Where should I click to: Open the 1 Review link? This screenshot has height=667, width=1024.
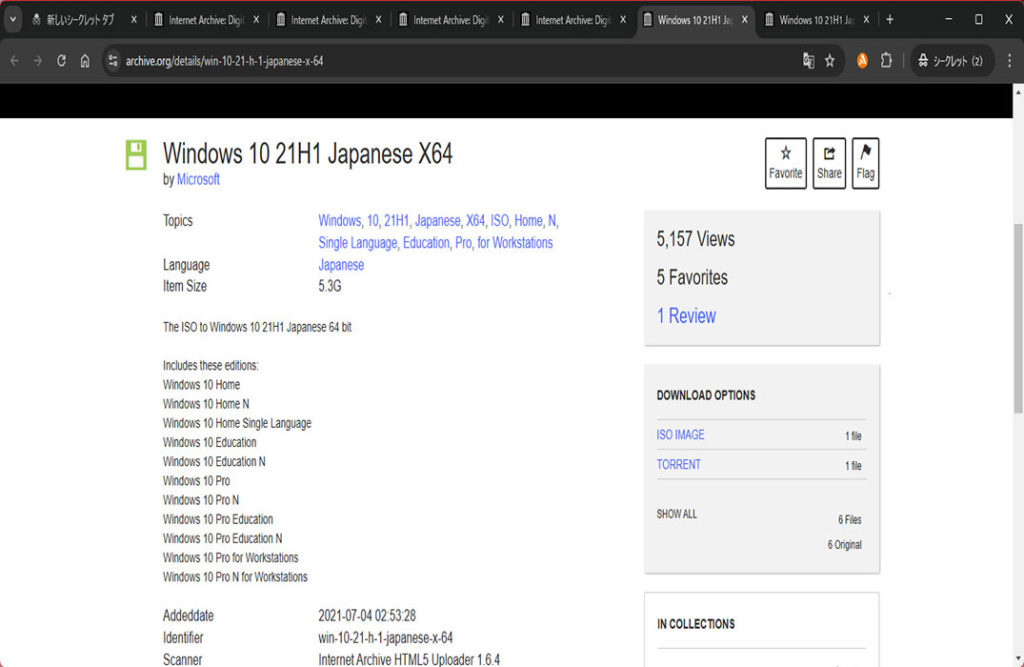point(686,316)
